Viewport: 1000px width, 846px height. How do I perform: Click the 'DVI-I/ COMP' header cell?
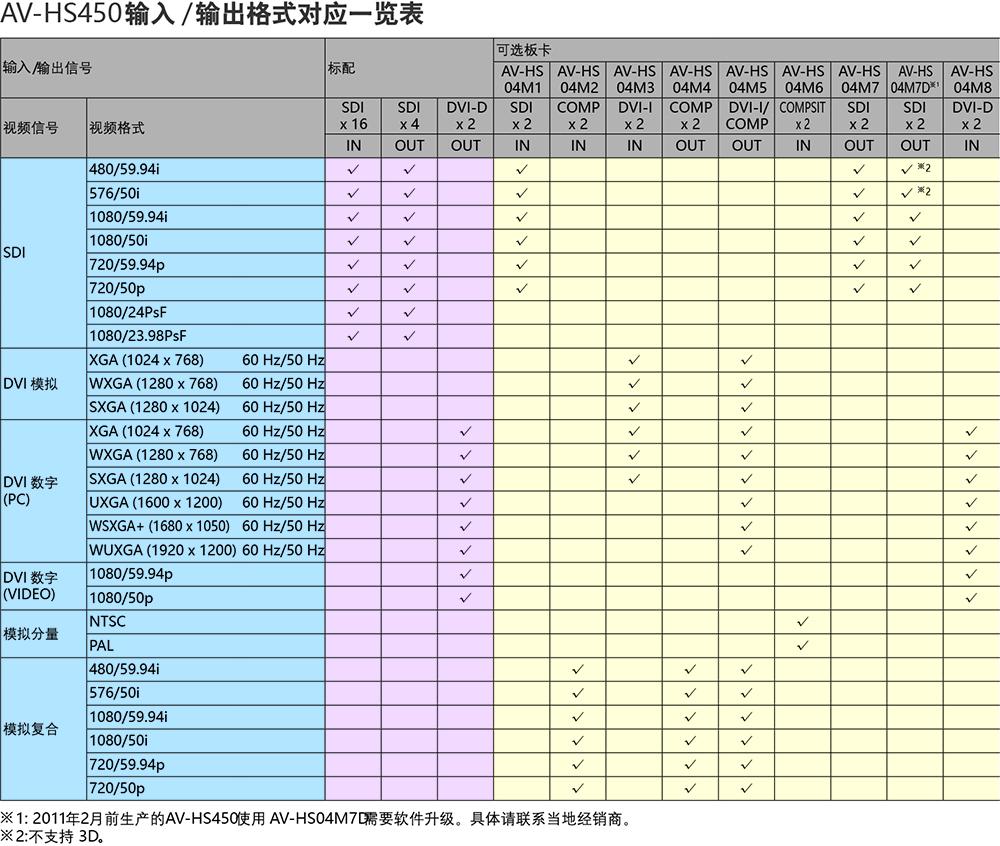[746, 116]
